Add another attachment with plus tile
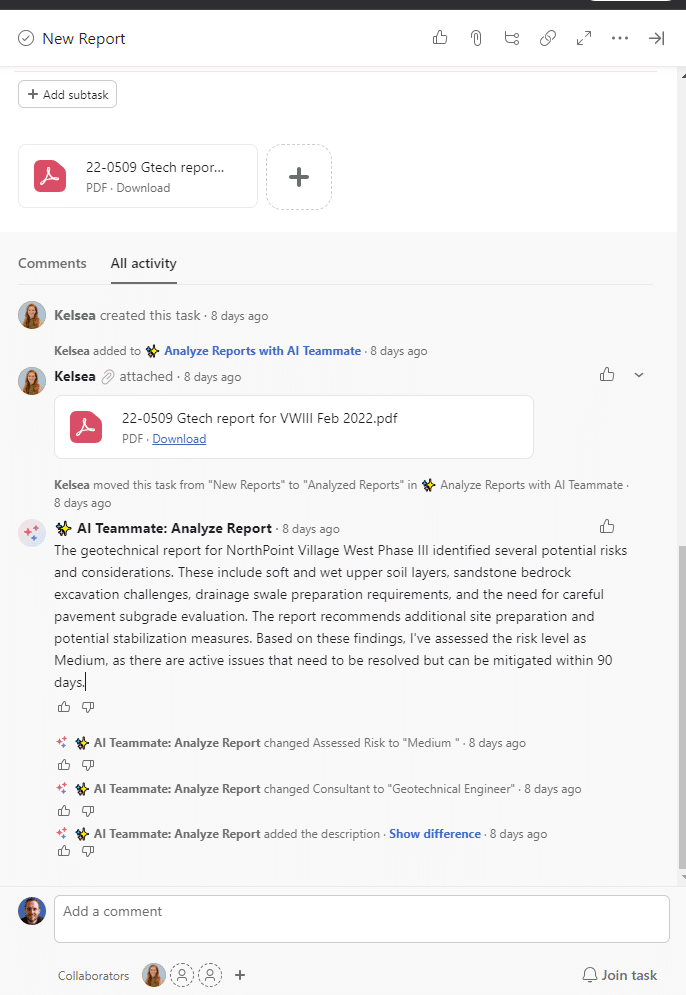Image resolution: width=686 pixels, height=995 pixels. click(x=298, y=177)
